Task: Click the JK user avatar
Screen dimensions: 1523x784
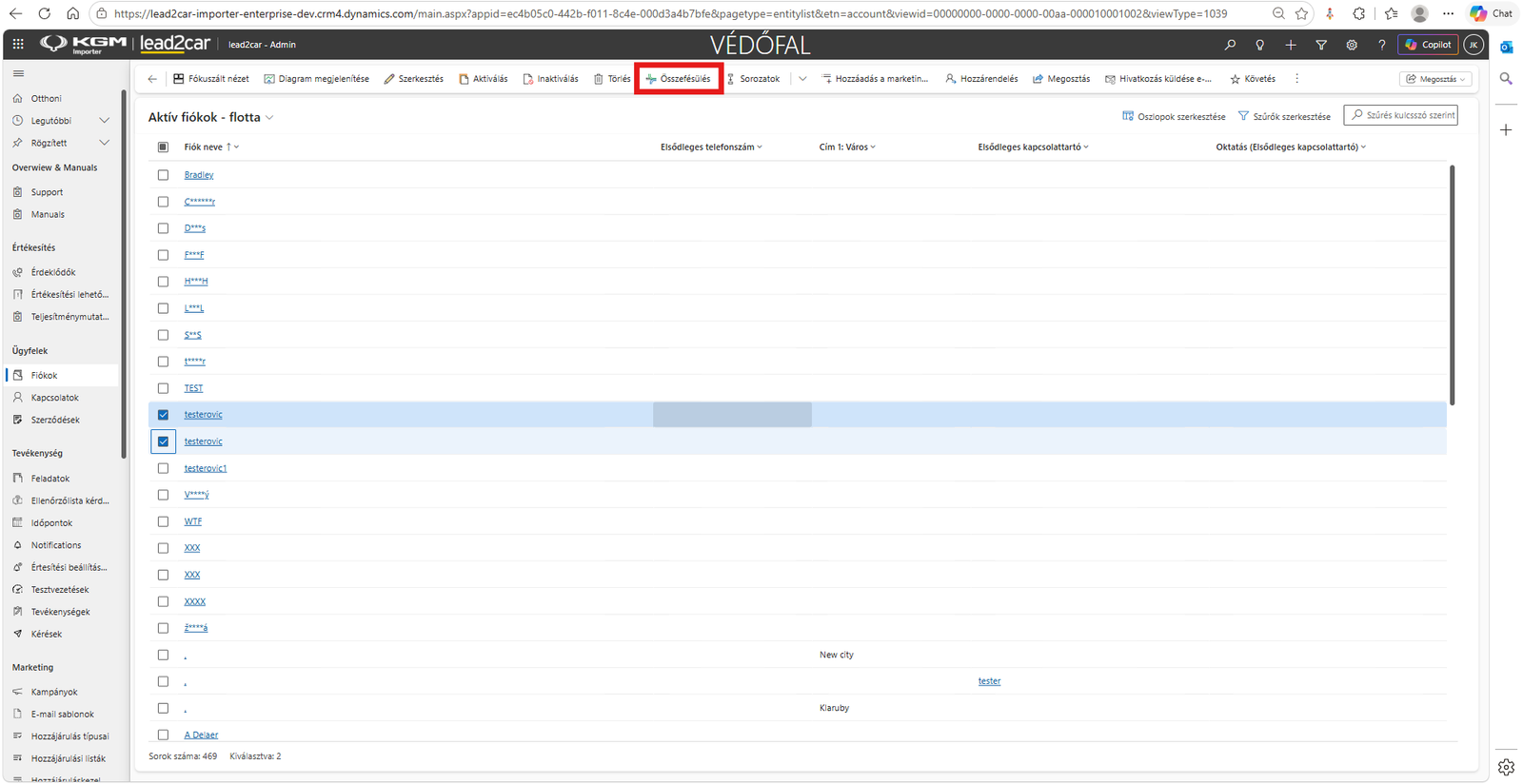Action: point(1474,45)
